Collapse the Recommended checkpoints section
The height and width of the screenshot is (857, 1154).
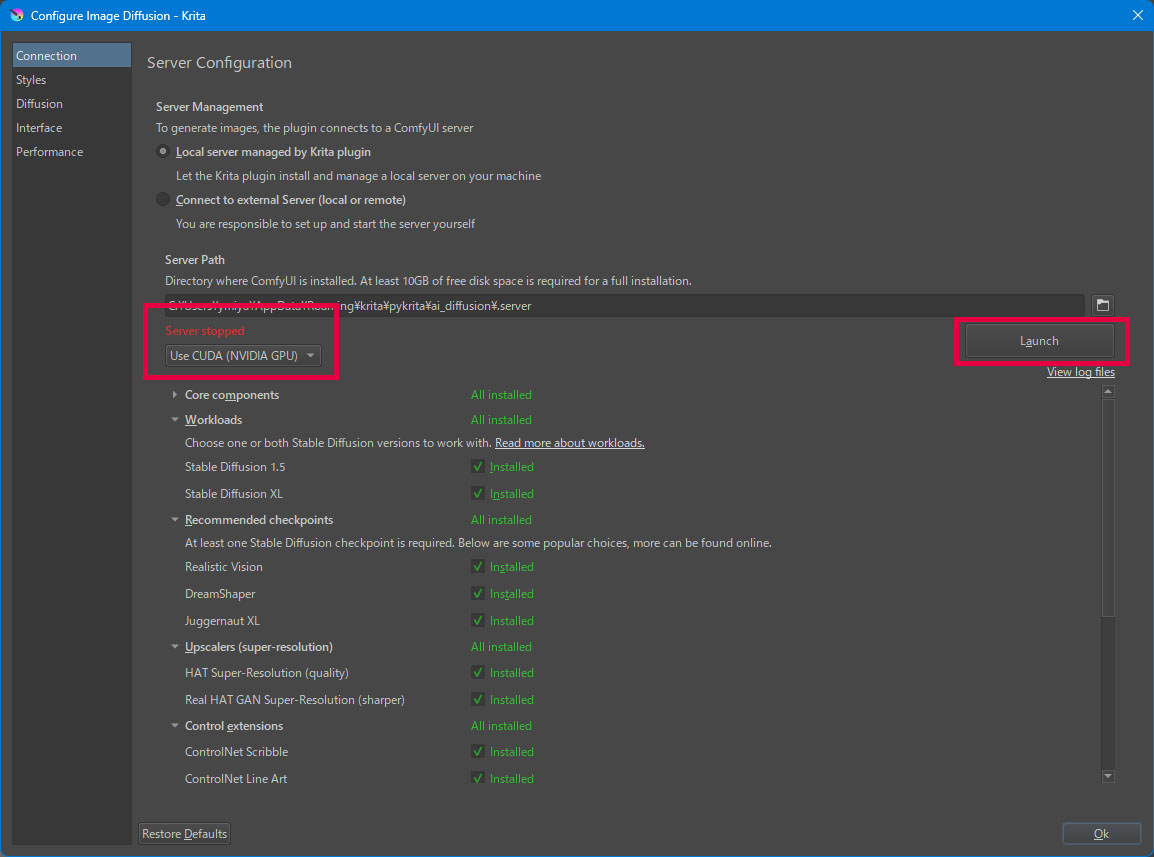point(174,520)
